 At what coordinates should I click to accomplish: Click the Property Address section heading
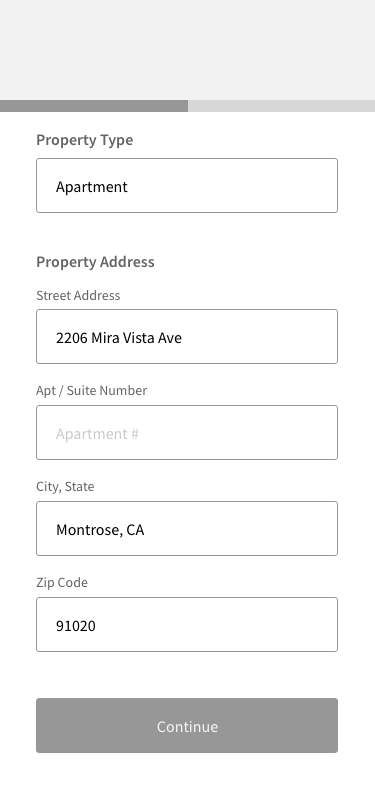click(x=95, y=262)
